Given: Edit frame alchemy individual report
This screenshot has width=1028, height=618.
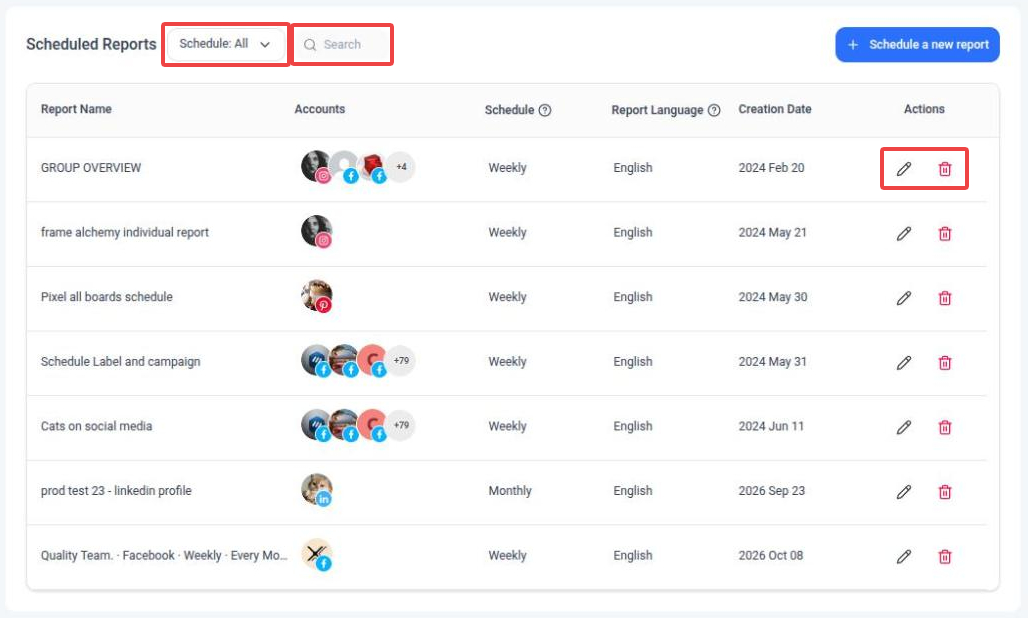Looking at the screenshot, I should pos(904,233).
